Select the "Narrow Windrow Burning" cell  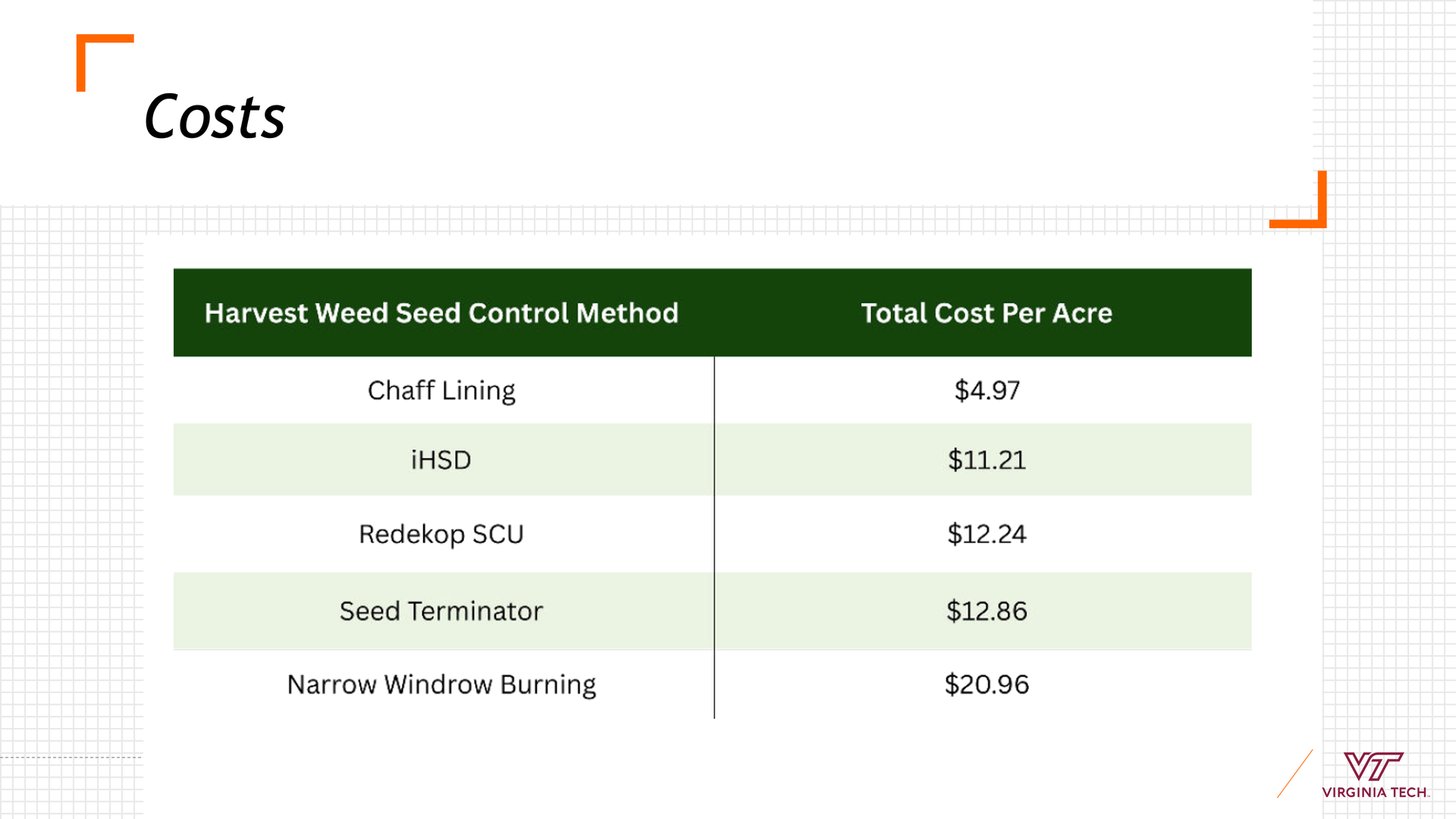(x=441, y=685)
